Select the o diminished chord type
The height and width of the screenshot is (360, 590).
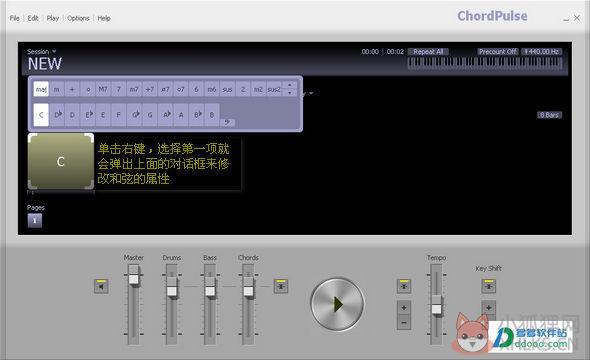(88, 89)
